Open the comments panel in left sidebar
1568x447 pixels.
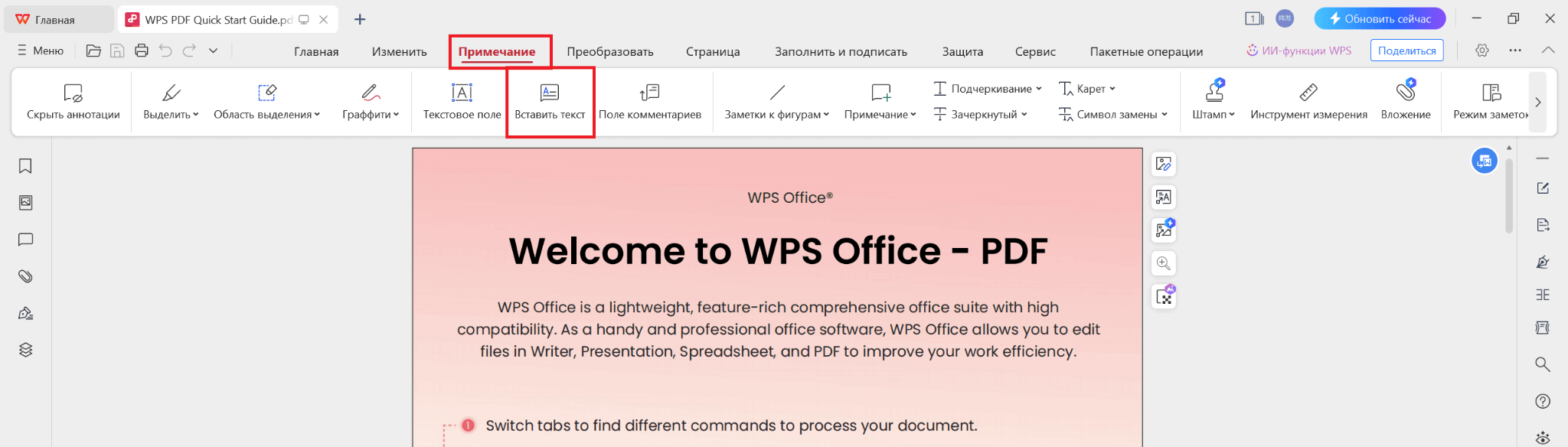(x=25, y=240)
